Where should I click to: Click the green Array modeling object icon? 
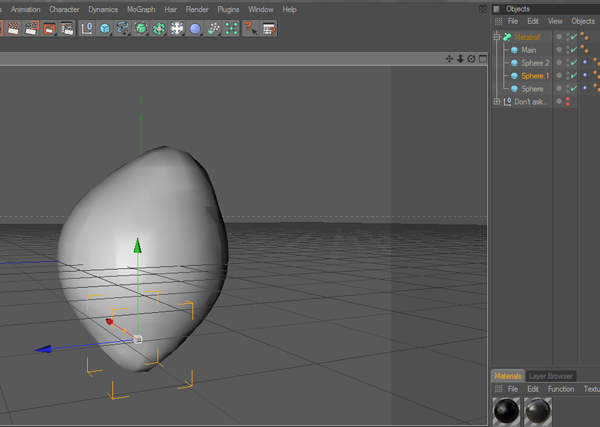point(159,29)
